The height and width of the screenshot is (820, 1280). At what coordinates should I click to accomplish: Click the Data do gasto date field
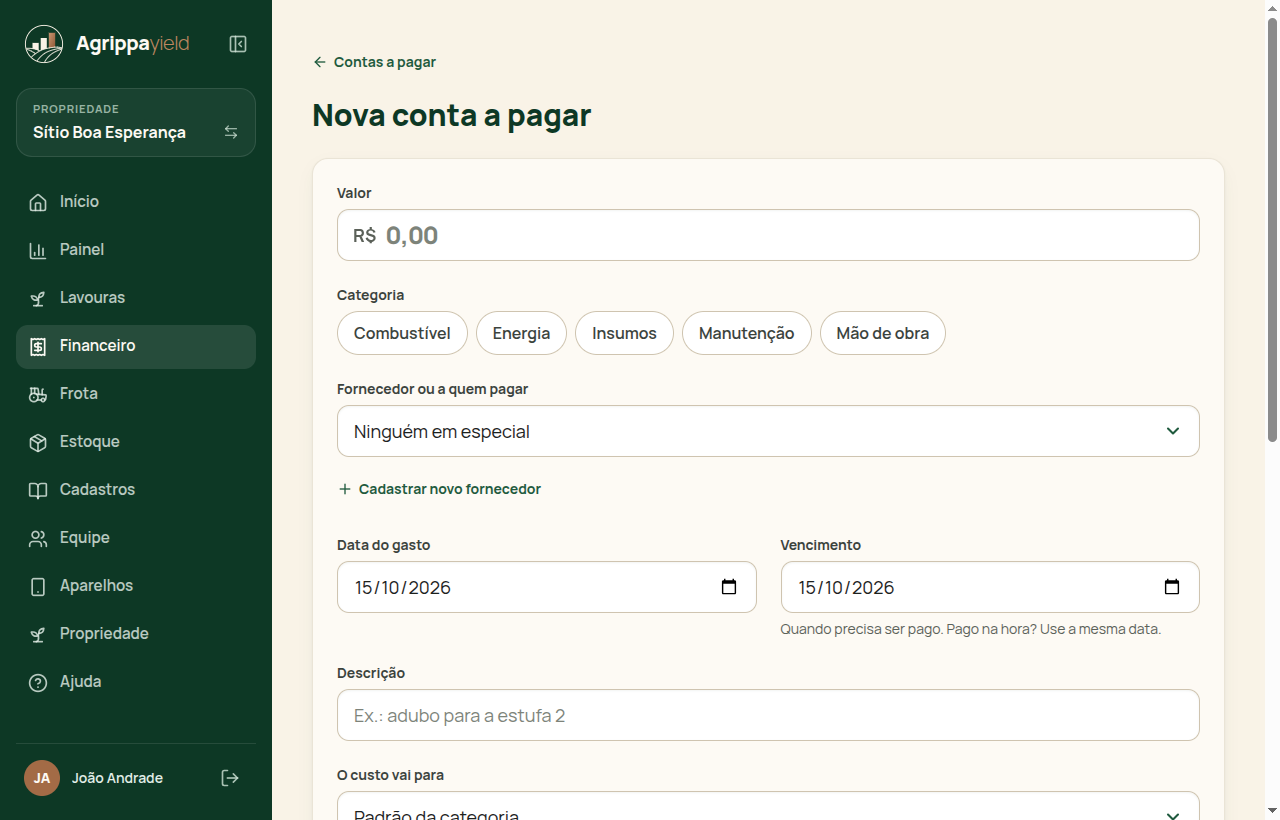(546, 587)
